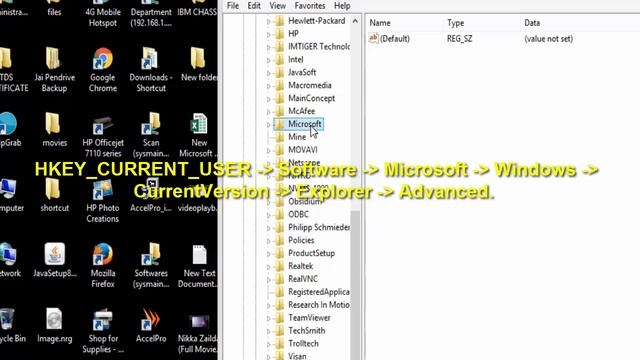Click the REG_SZ type cell

pyautogui.click(x=460, y=39)
